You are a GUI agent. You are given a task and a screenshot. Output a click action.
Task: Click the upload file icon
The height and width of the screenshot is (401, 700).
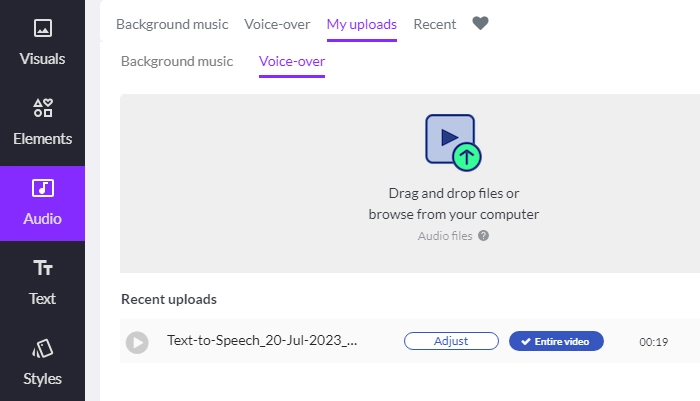tap(453, 141)
